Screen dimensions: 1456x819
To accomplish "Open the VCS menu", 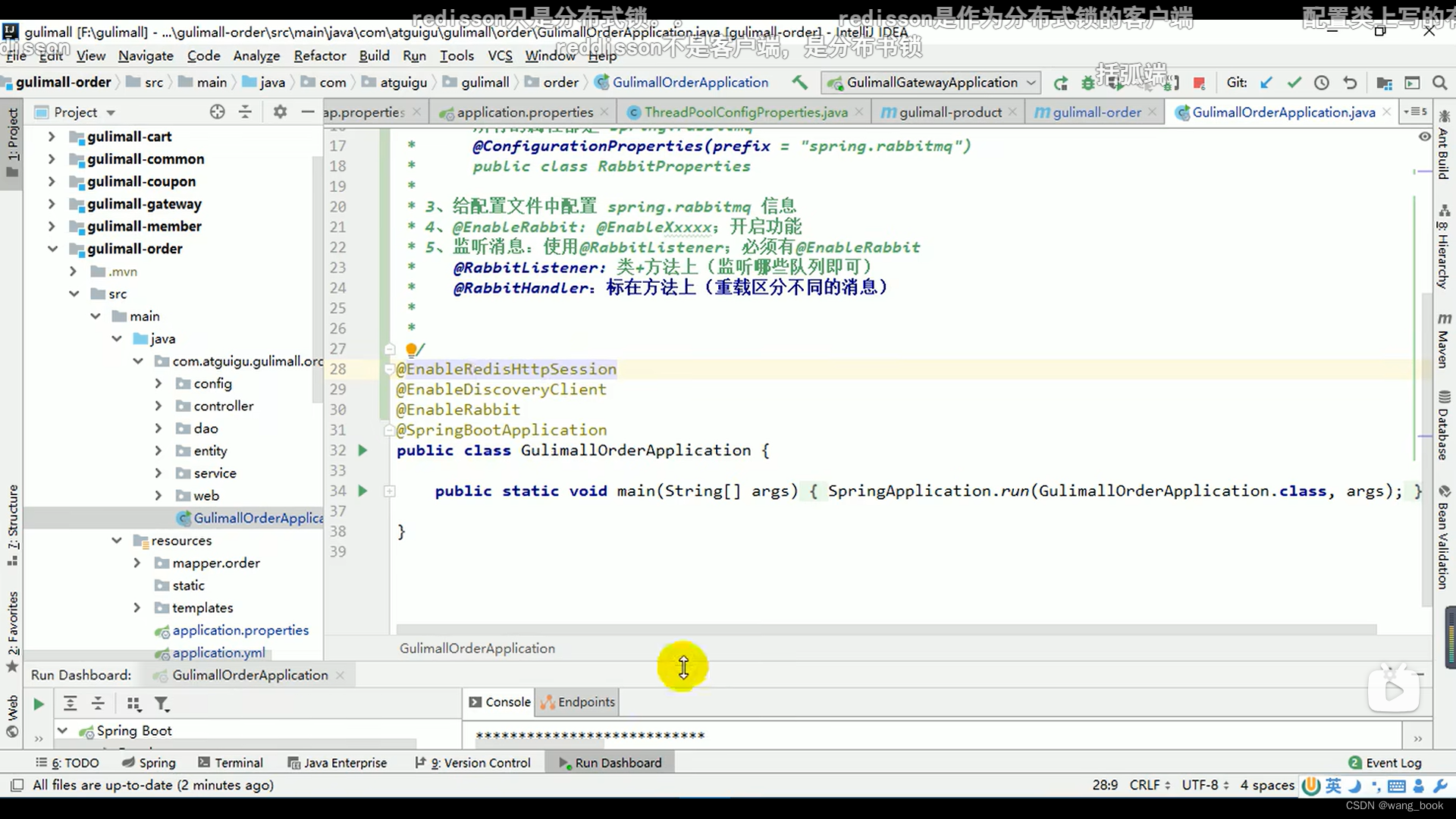I will (x=500, y=56).
